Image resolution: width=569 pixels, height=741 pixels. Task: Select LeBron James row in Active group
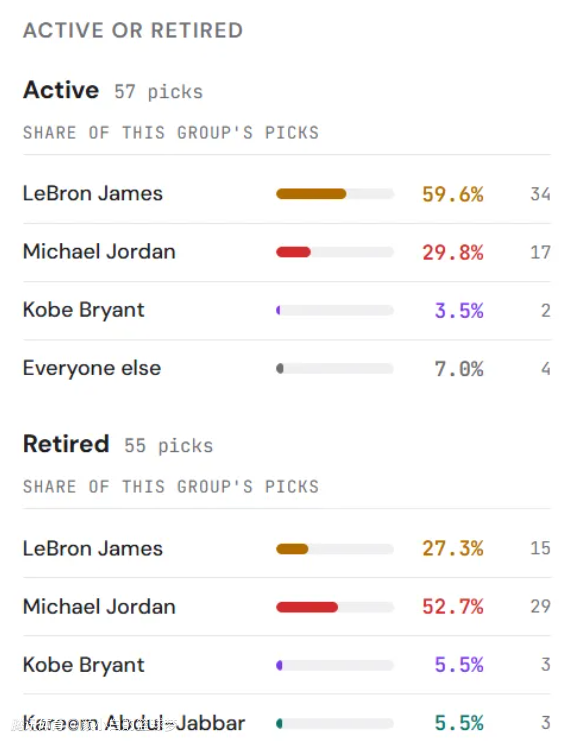pos(287,194)
